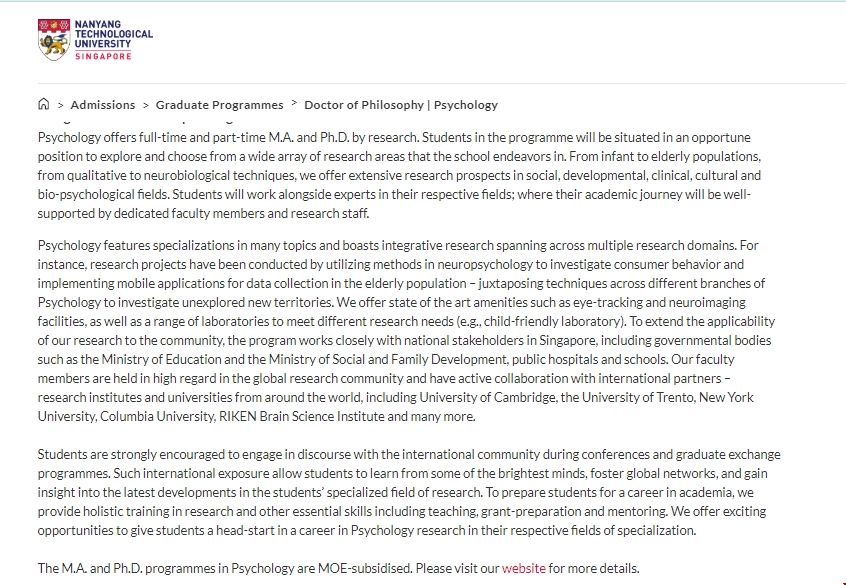Click the paragraph starting 'Students are strongly encouraged'
Viewport: 846px width, 585px height.
click(x=400, y=492)
